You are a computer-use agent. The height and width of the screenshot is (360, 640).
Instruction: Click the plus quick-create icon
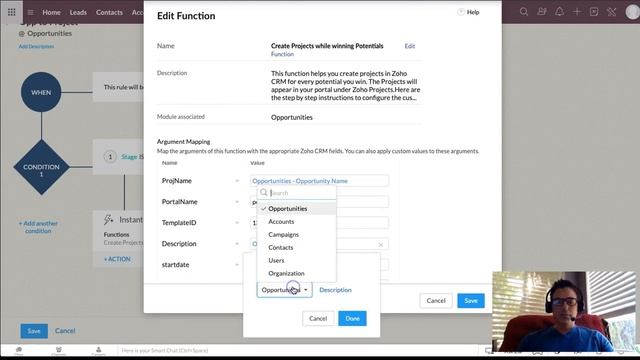[x=577, y=12]
